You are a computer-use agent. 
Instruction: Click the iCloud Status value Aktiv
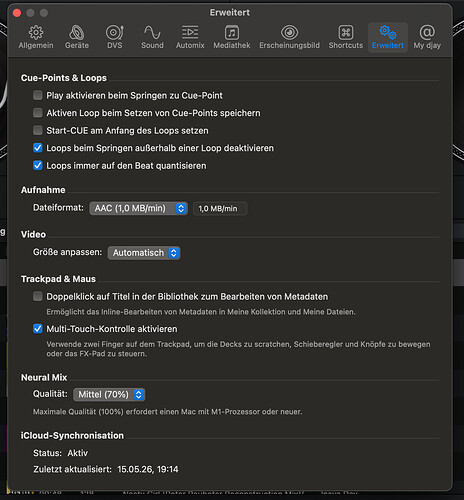coord(78,453)
